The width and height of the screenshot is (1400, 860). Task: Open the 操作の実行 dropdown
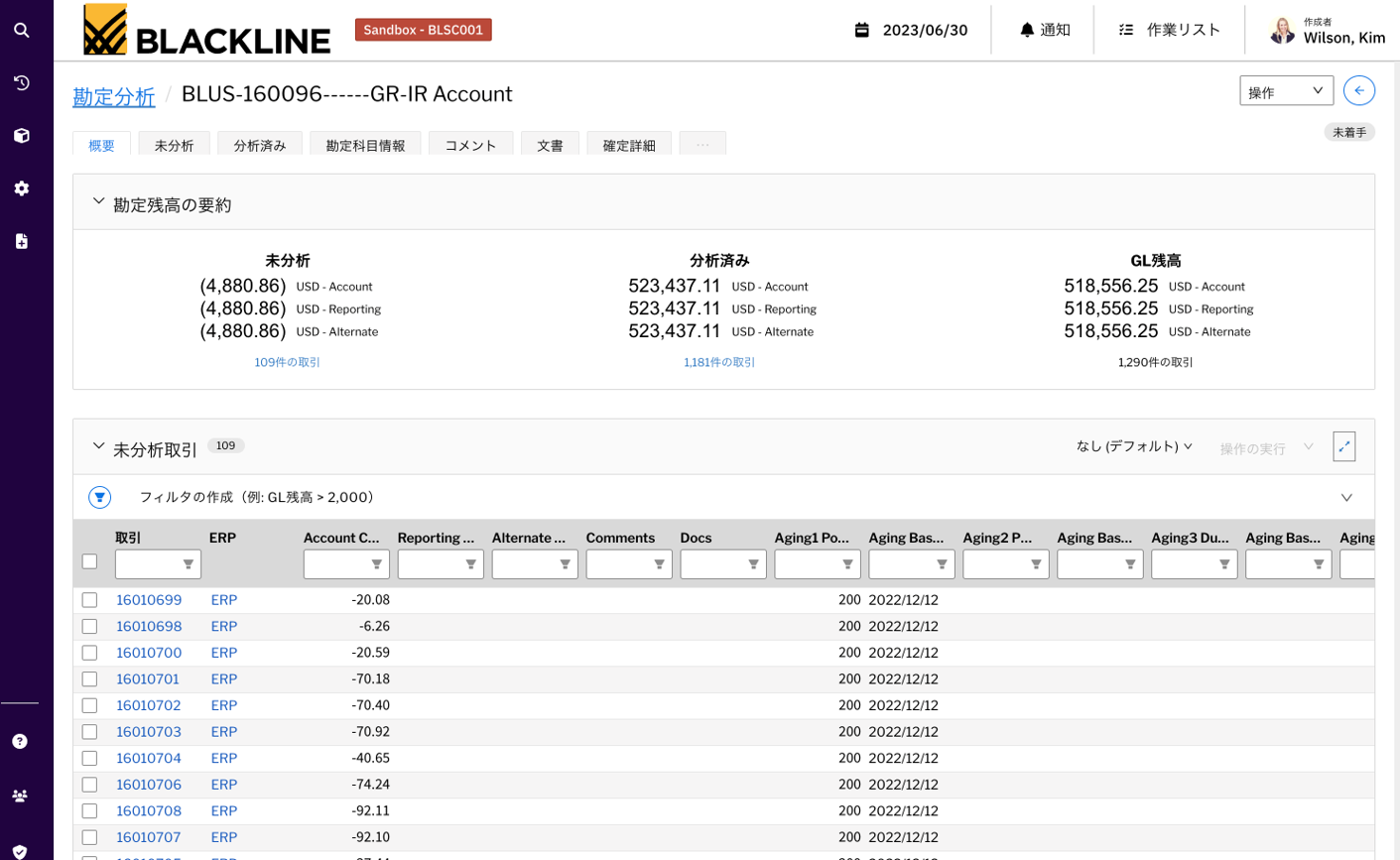tap(1266, 448)
